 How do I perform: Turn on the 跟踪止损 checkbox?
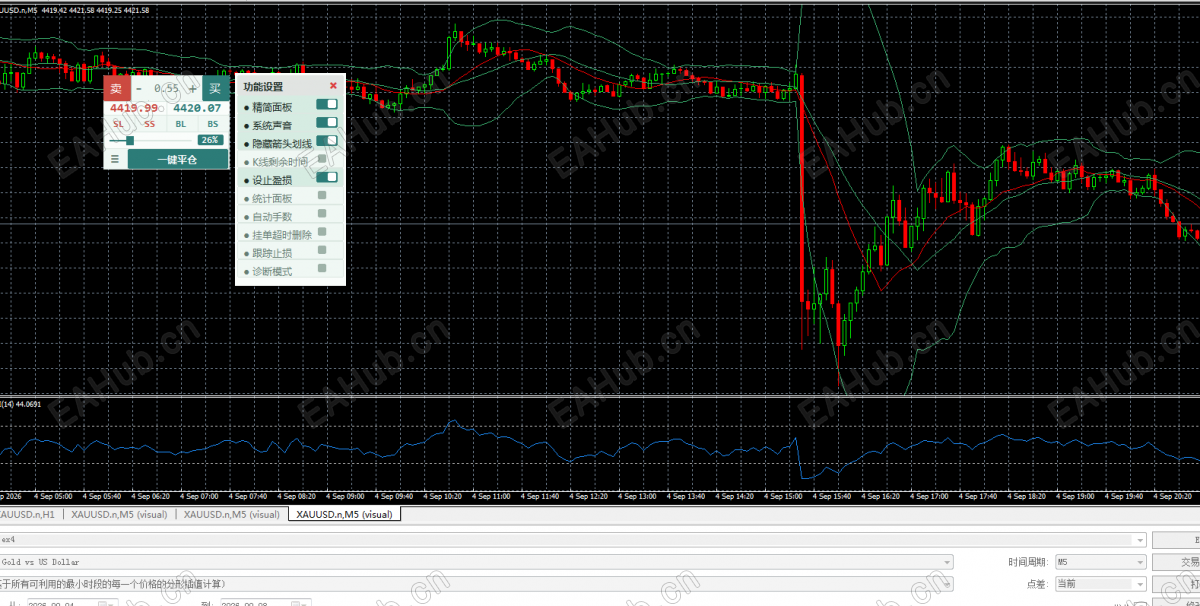pos(322,250)
